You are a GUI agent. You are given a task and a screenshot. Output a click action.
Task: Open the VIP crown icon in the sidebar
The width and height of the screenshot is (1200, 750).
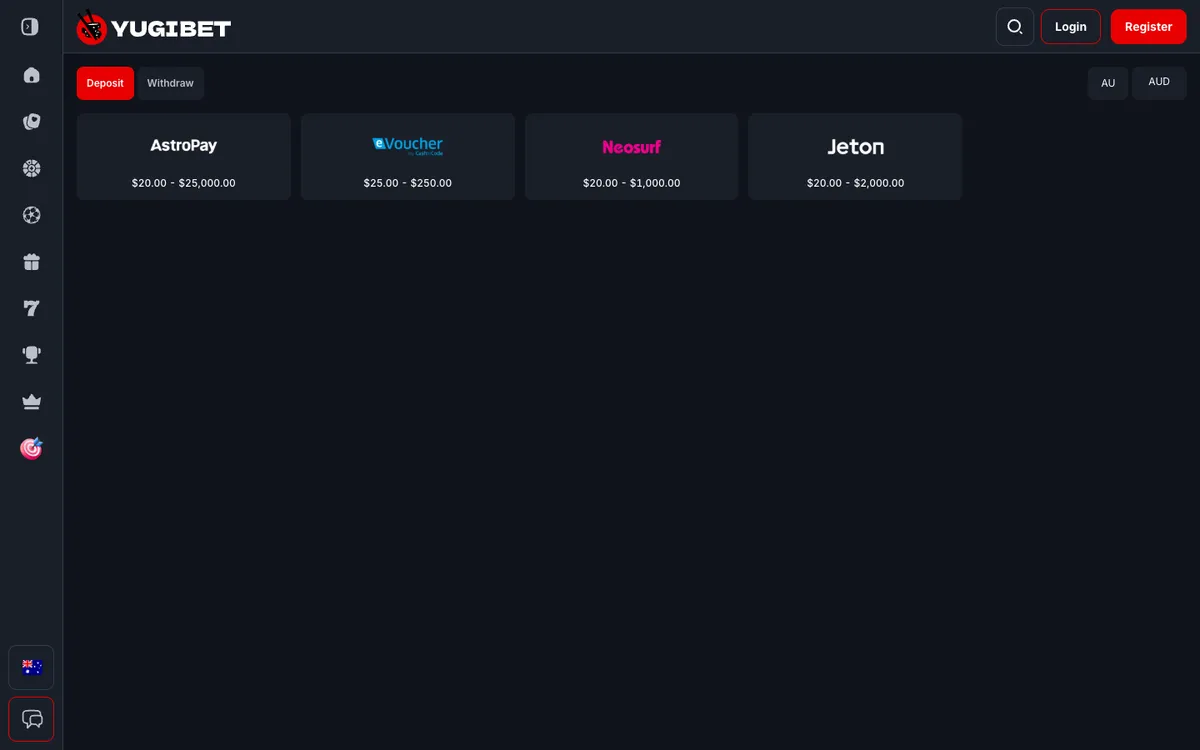coord(31,402)
